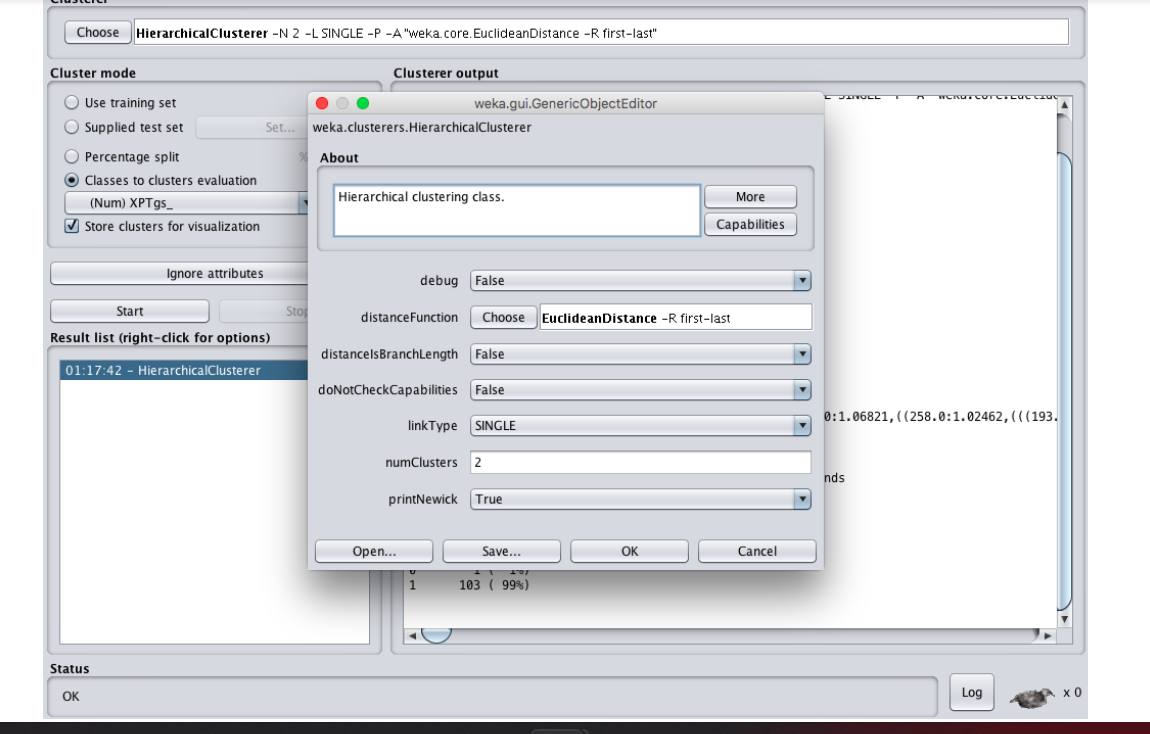Screen dimensions: 1150x734
Task: Click the Open... button in dialog
Action: tap(374, 551)
